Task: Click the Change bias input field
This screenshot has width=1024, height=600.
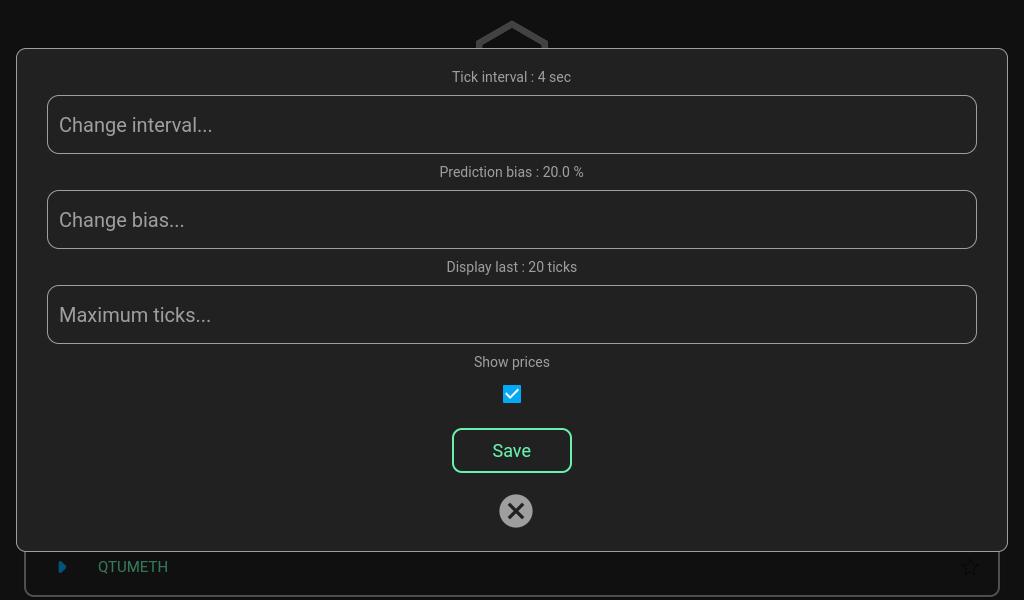Action: pyautogui.click(x=511, y=219)
